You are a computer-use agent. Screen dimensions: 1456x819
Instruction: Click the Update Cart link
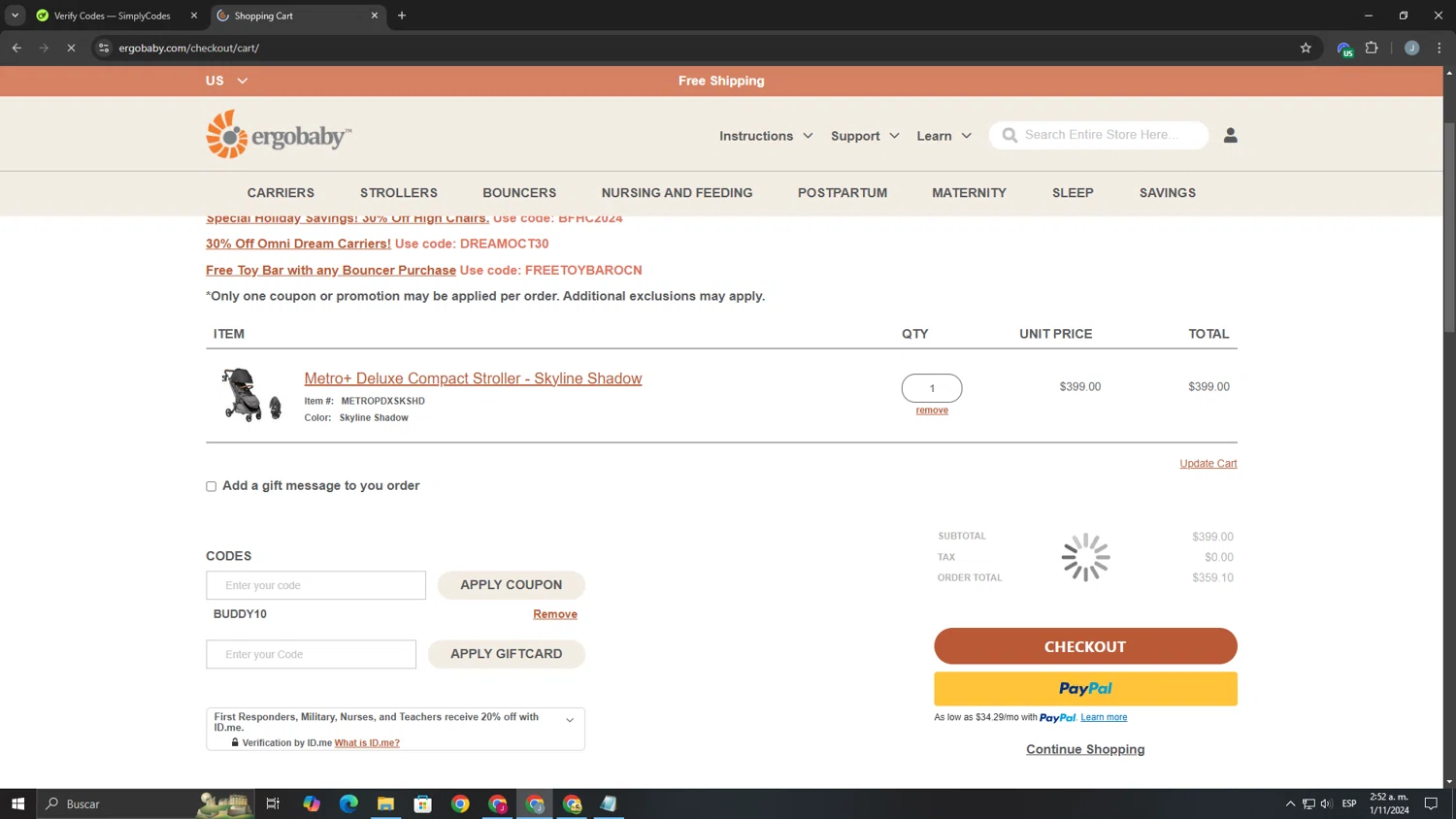click(x=1208, y=464)
